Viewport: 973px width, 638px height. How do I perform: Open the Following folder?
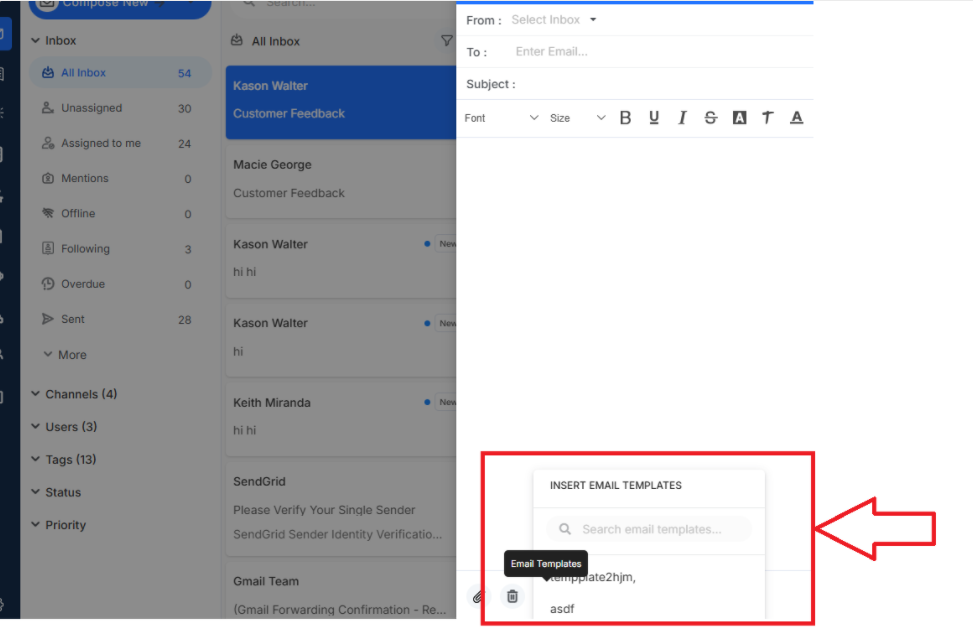(x=120, y=249)
